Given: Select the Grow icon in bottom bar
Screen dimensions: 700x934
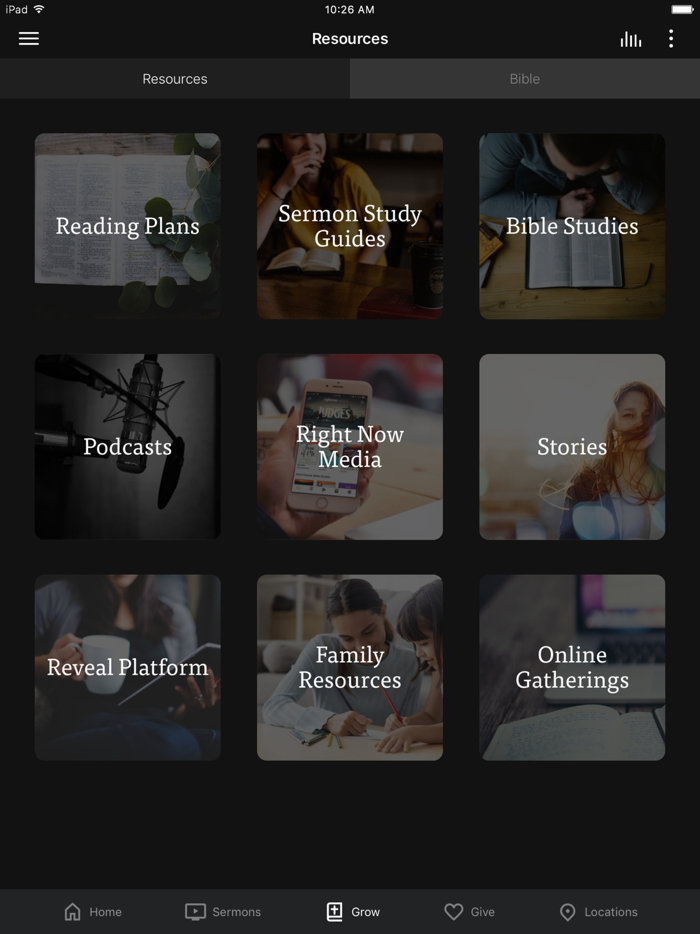Looking at the screenshot, I should (334, 911).
